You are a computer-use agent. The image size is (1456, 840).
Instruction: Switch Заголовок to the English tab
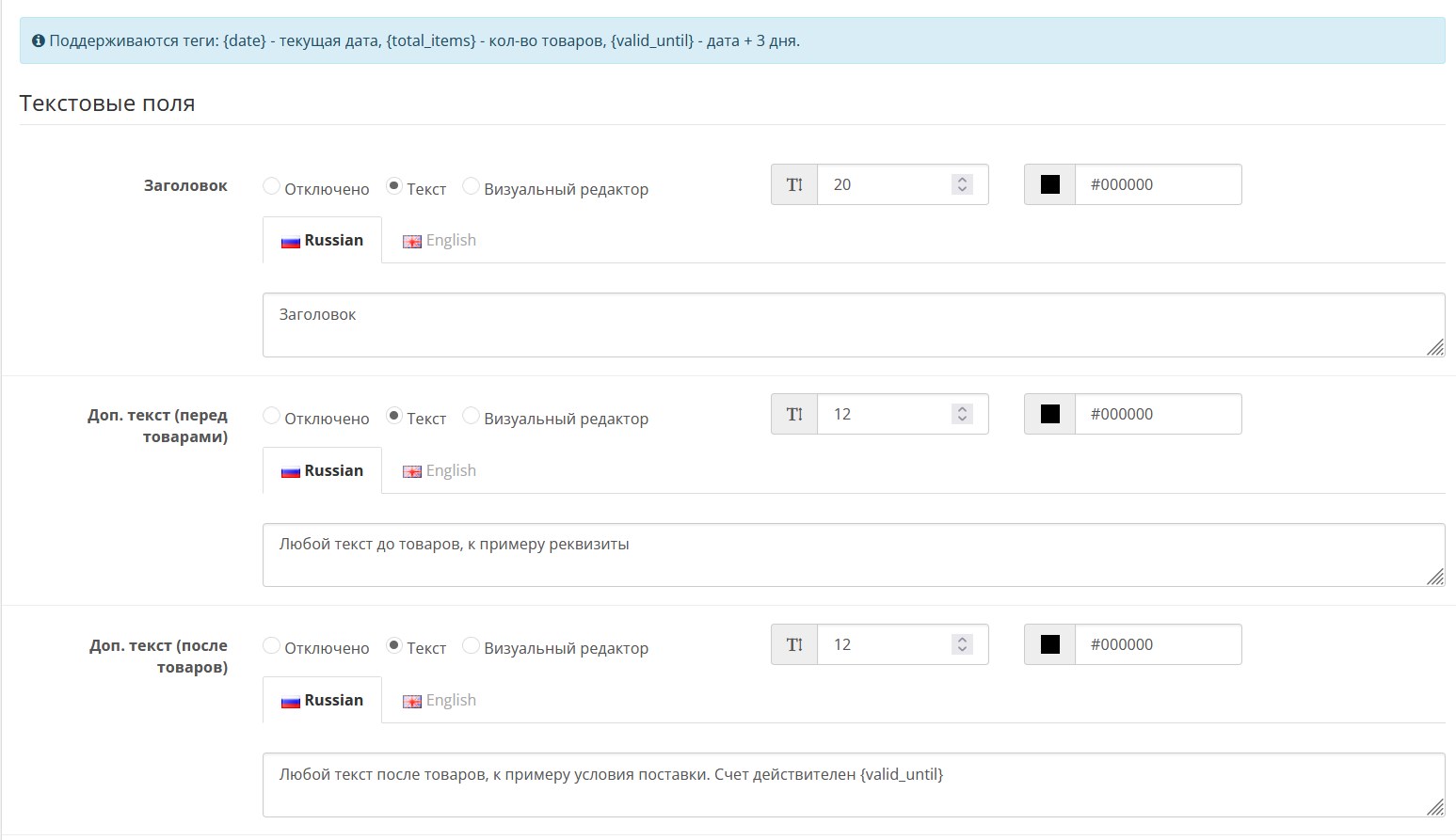(x=440, y=241)
